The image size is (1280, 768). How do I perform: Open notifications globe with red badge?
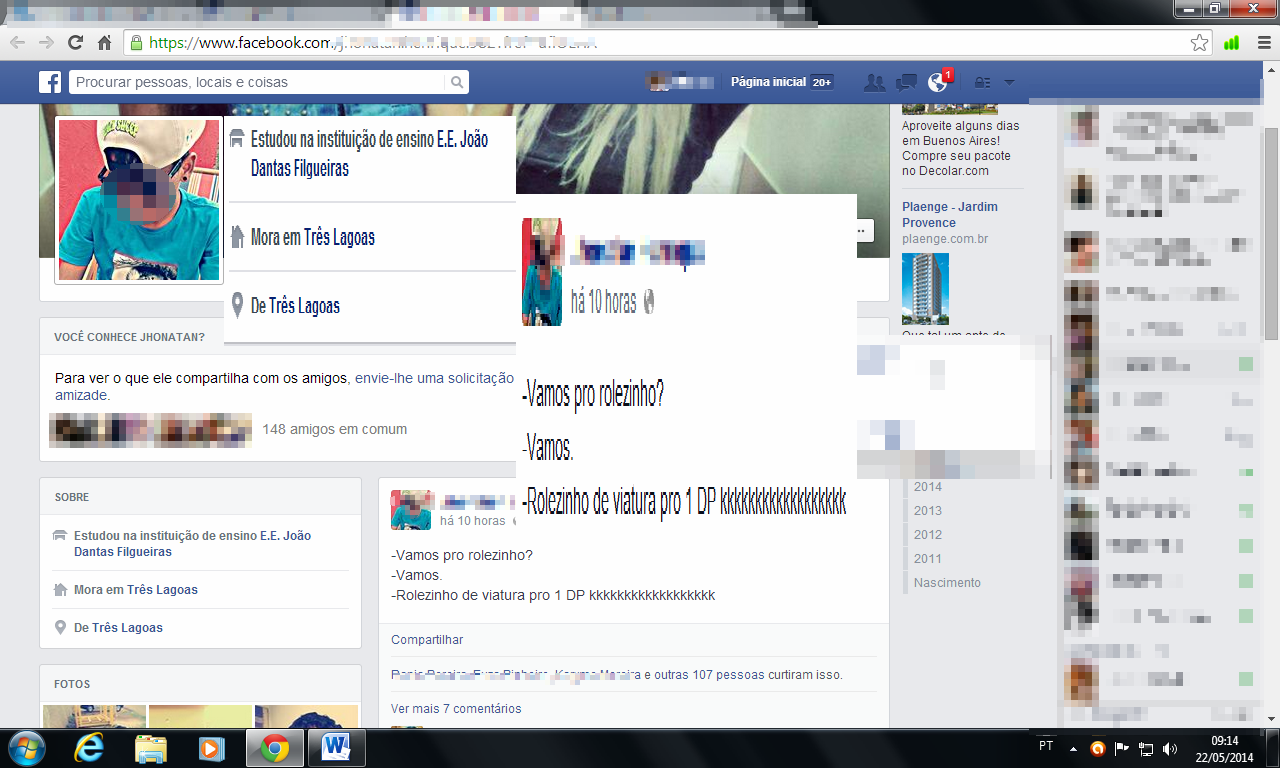[938, 82]
